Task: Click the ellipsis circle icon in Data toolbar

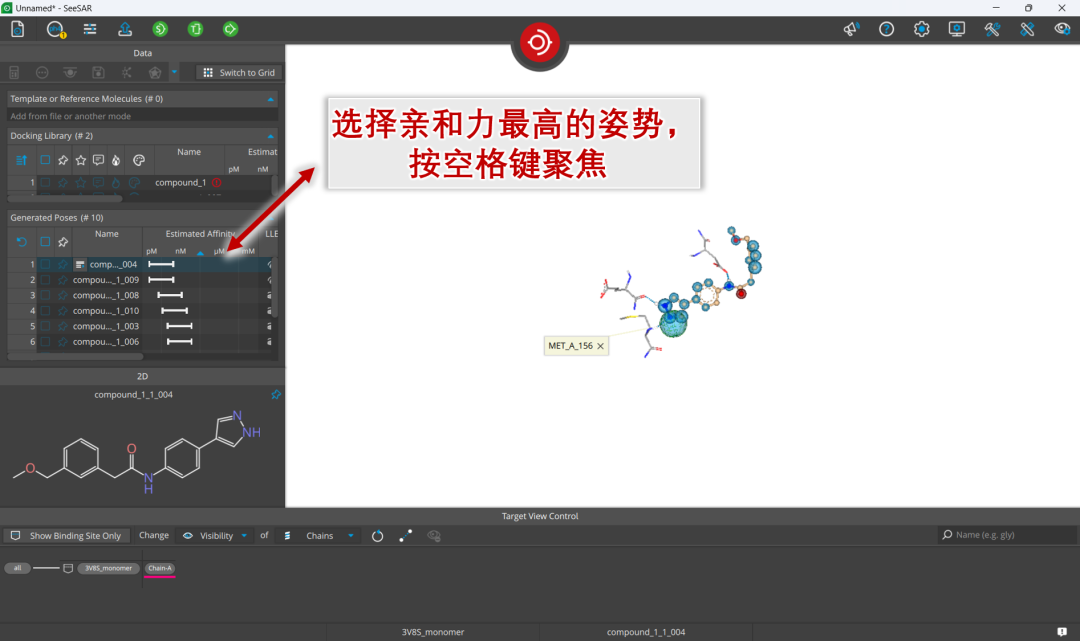Action: point(42,72)
